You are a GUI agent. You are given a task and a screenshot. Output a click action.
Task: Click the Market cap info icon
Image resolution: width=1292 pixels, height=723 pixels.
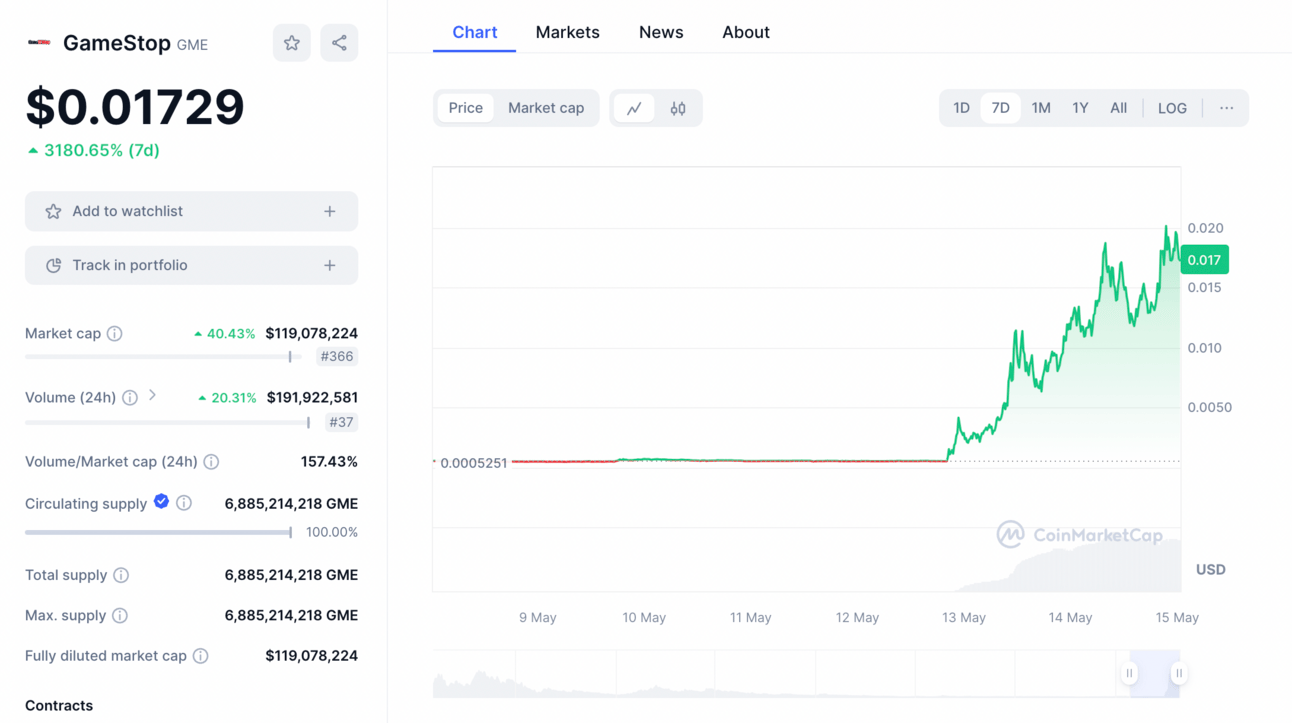pyautogui.click(x=115, y=334)
